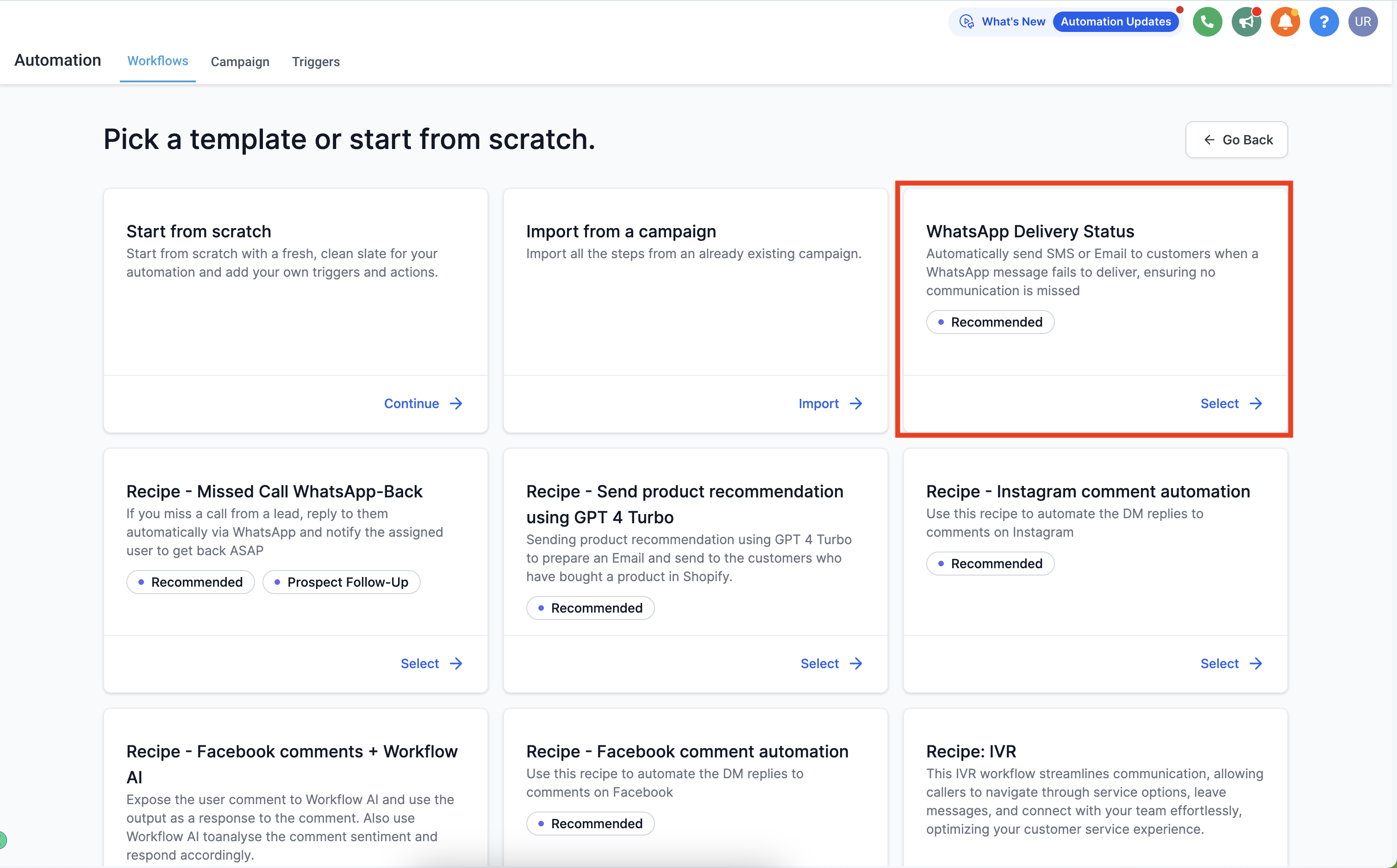Open the green phone dialer icon
Viewport: 1397px width, 868px height.
[x=1207, y=22]
